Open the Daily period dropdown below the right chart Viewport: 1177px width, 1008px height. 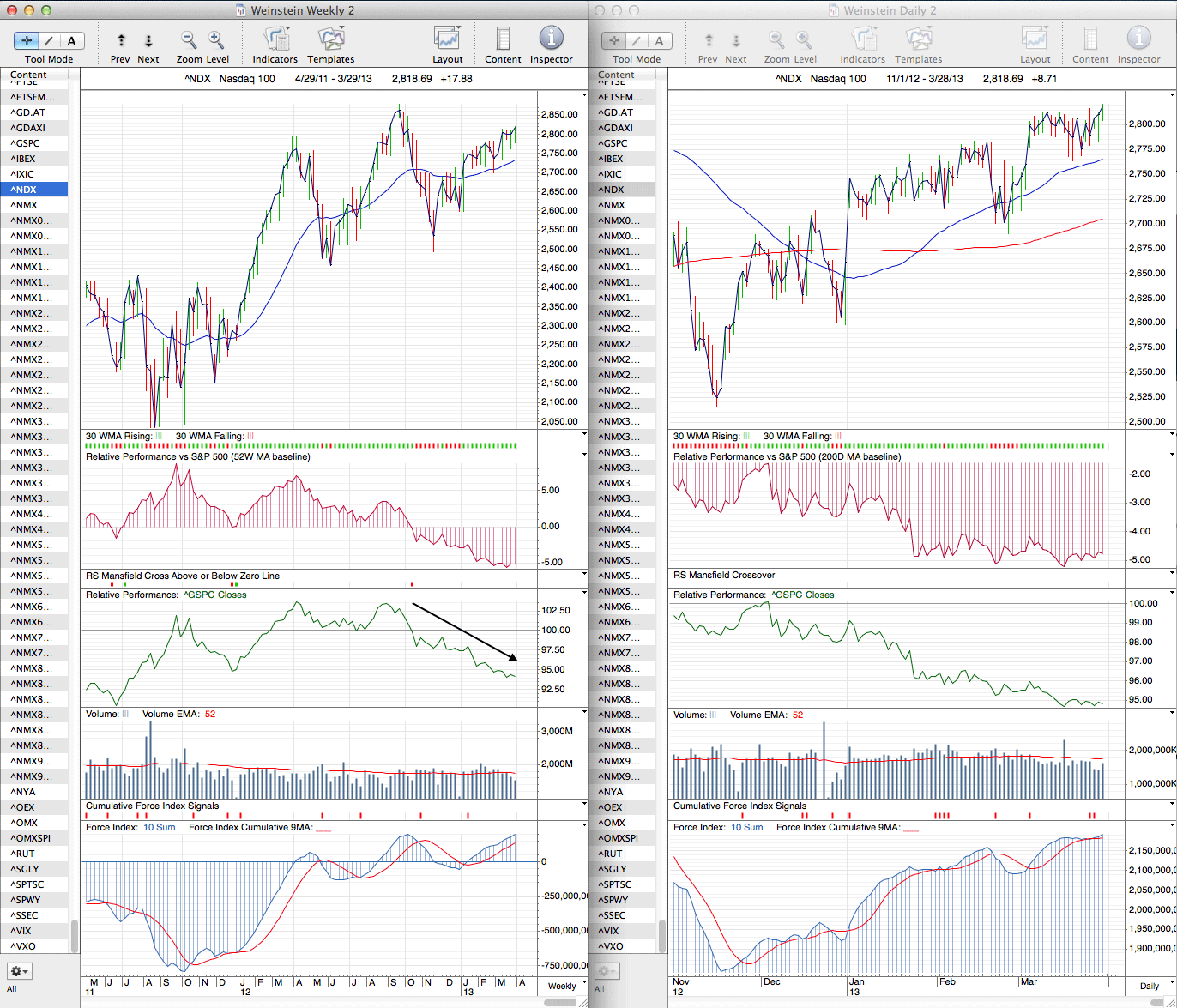[x=1149, y=986]
